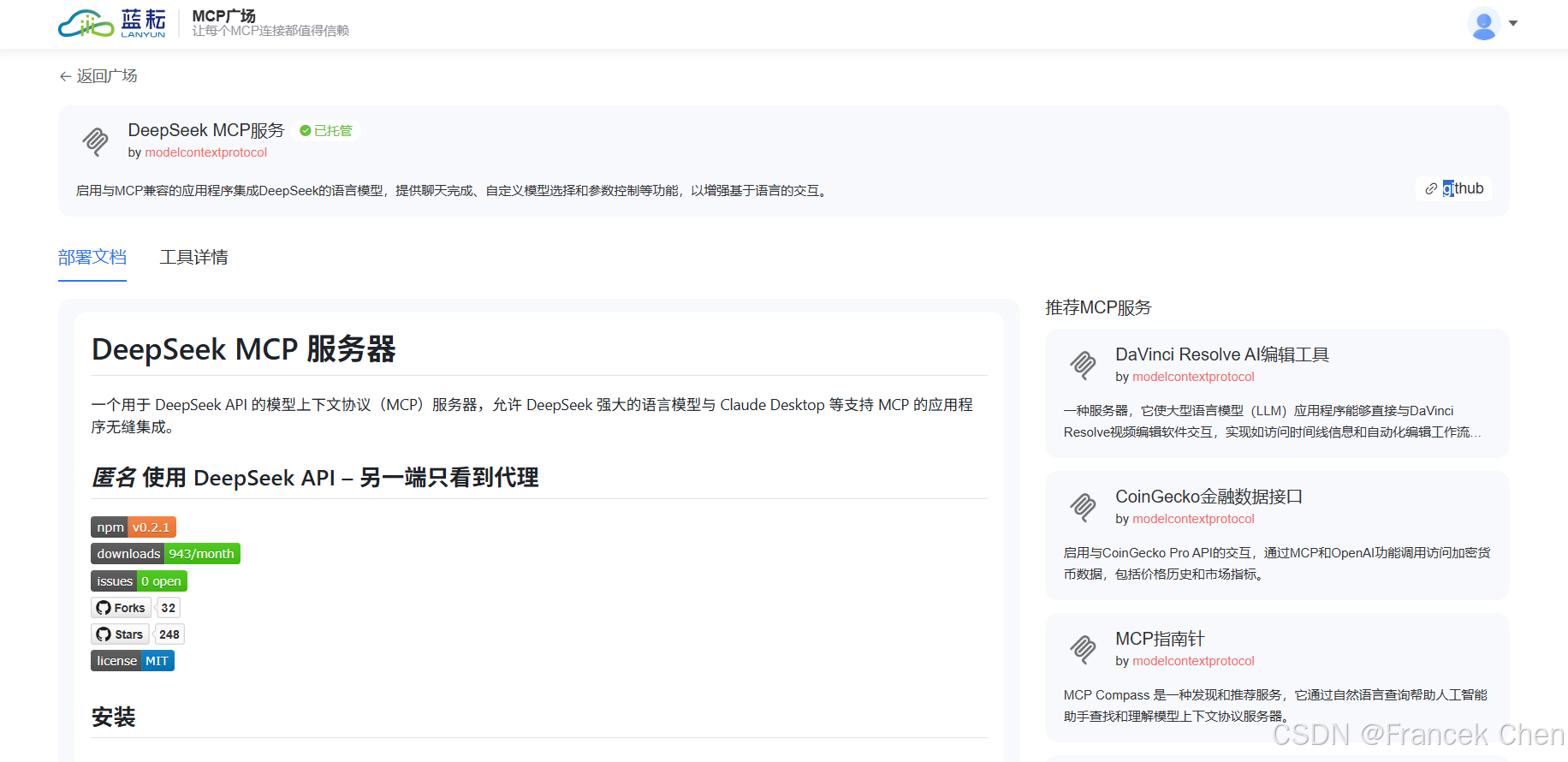
Task: Click the npm v0.2.1 badge
Action: [134, 527]
